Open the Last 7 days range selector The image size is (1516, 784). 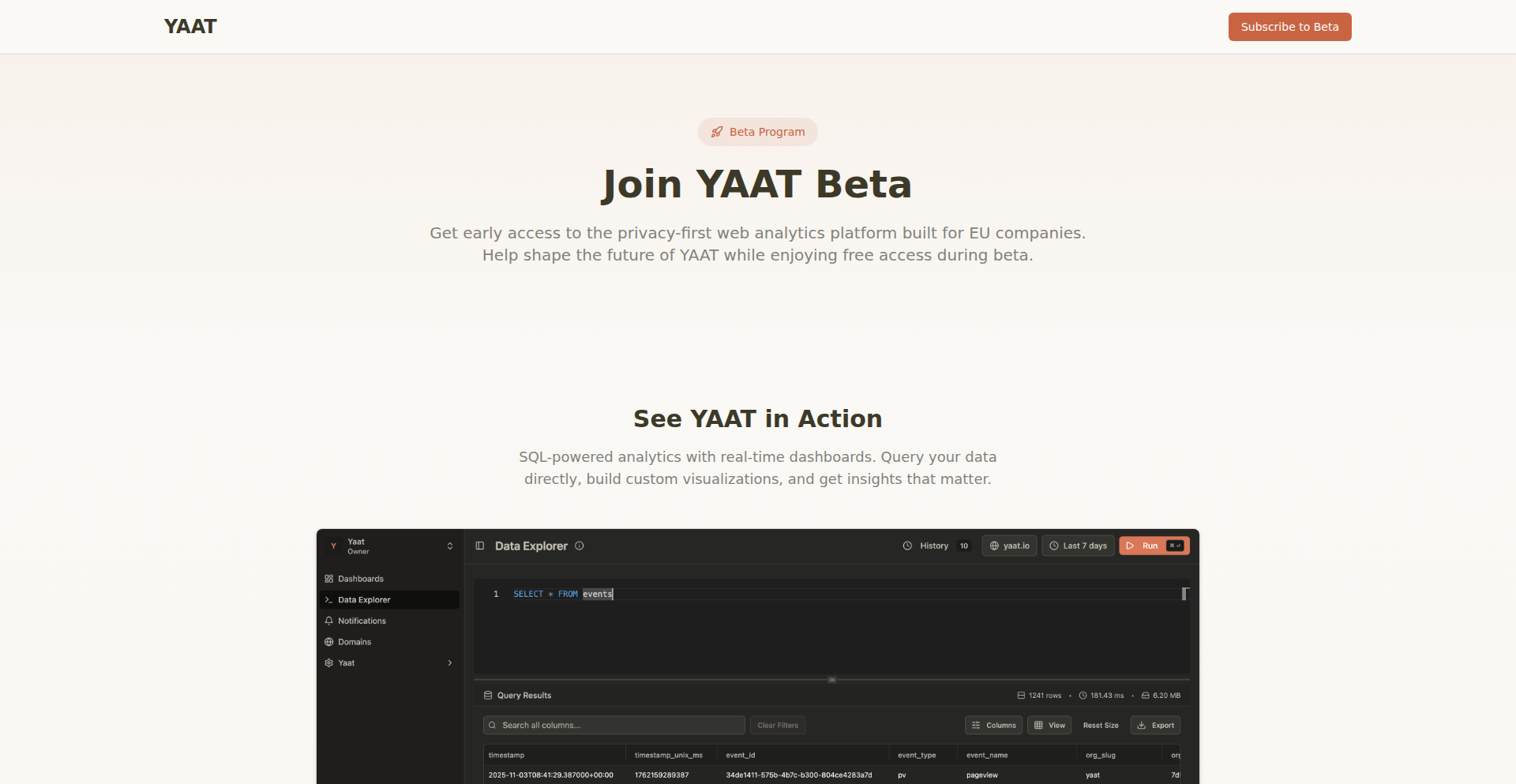click(1077, 546)
